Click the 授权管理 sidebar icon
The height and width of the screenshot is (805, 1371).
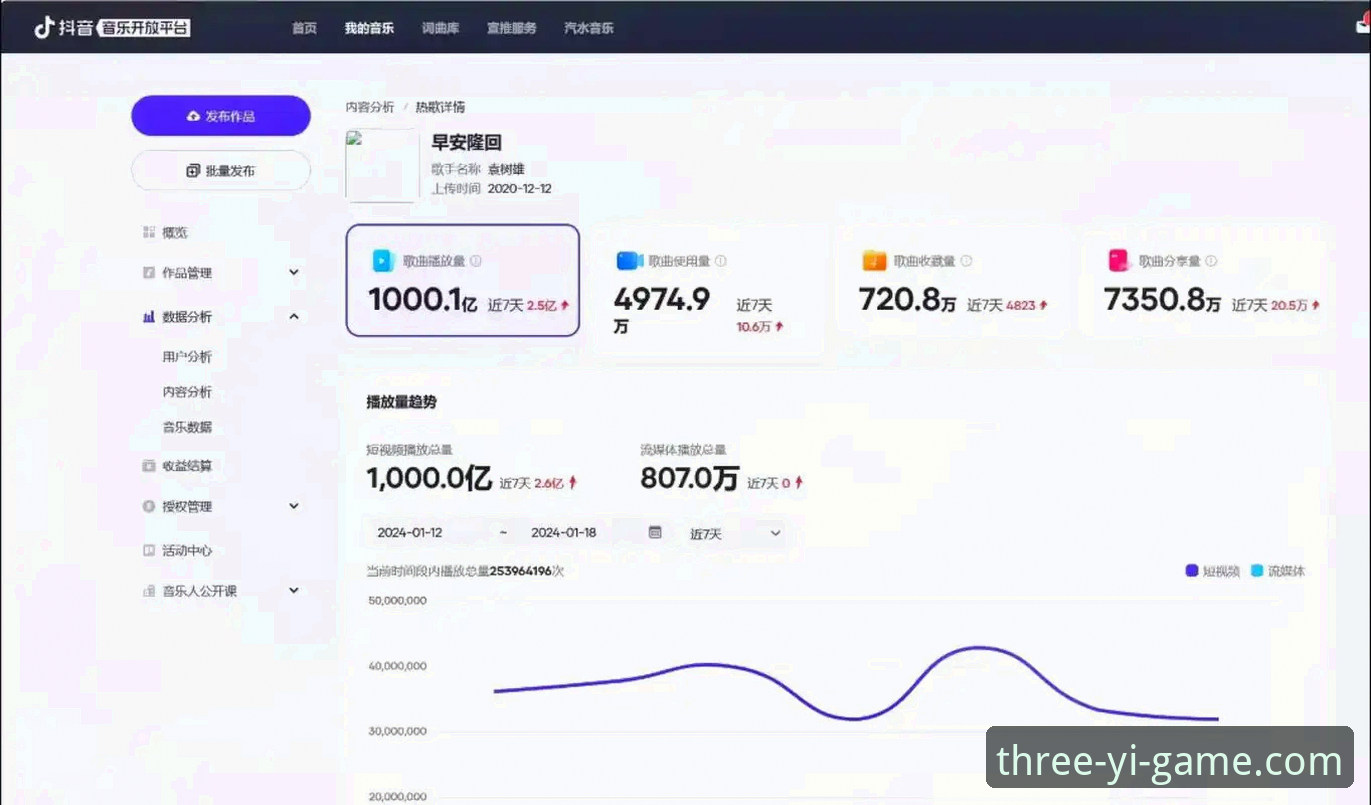click(x=149, y=506)
